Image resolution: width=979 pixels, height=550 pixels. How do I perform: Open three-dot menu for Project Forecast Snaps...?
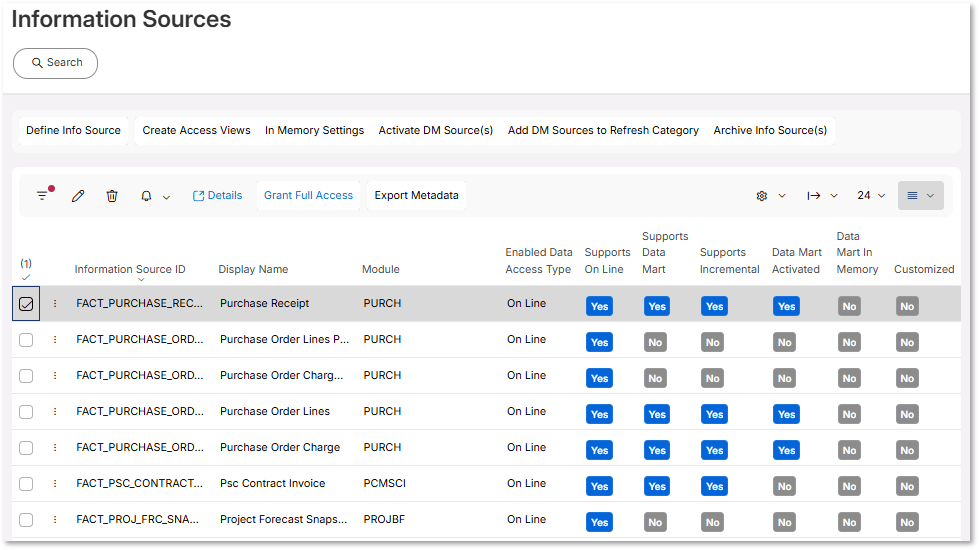(x=55, y=519)
